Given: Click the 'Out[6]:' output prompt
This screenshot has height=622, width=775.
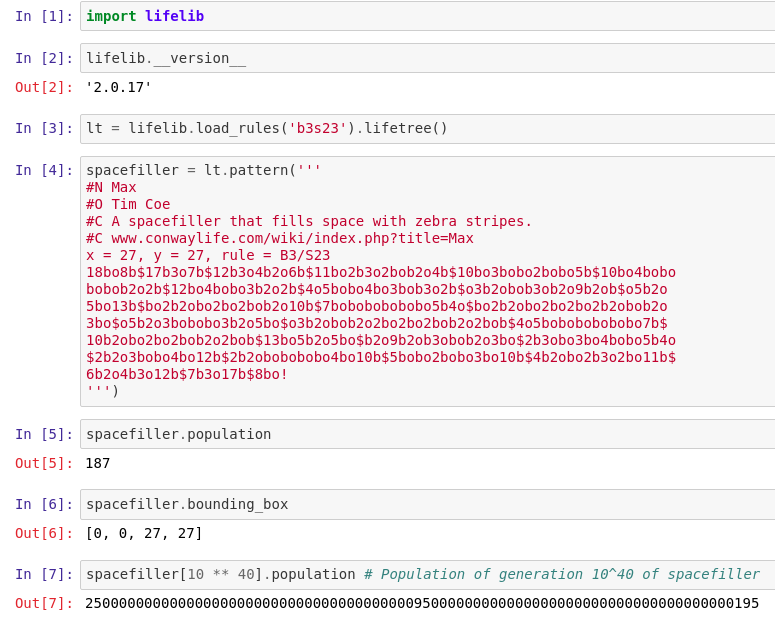Looking at the screenshot, I should (44, 533).
